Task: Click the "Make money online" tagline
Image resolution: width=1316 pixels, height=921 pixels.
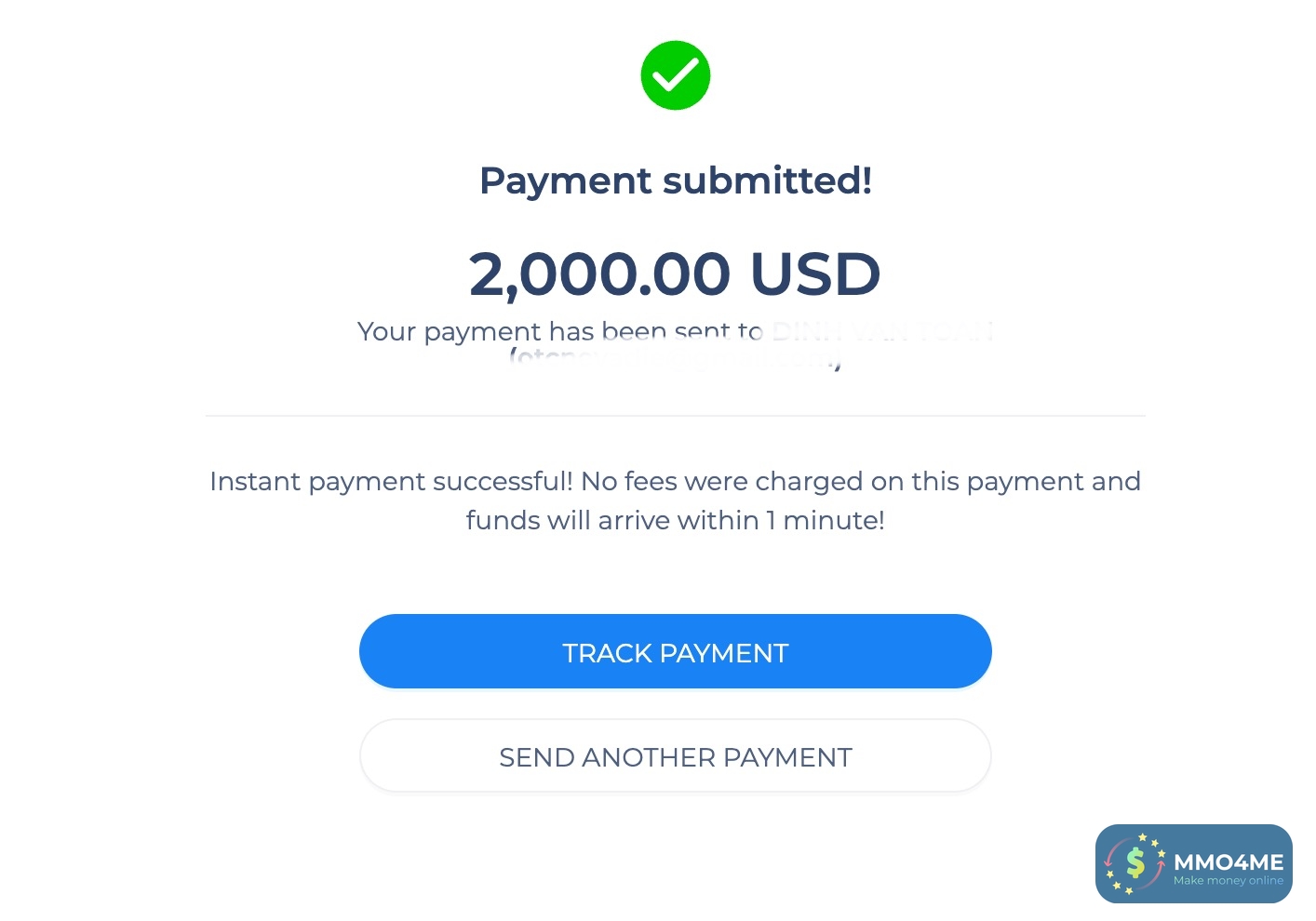Action: click(x=1228, y=881)
